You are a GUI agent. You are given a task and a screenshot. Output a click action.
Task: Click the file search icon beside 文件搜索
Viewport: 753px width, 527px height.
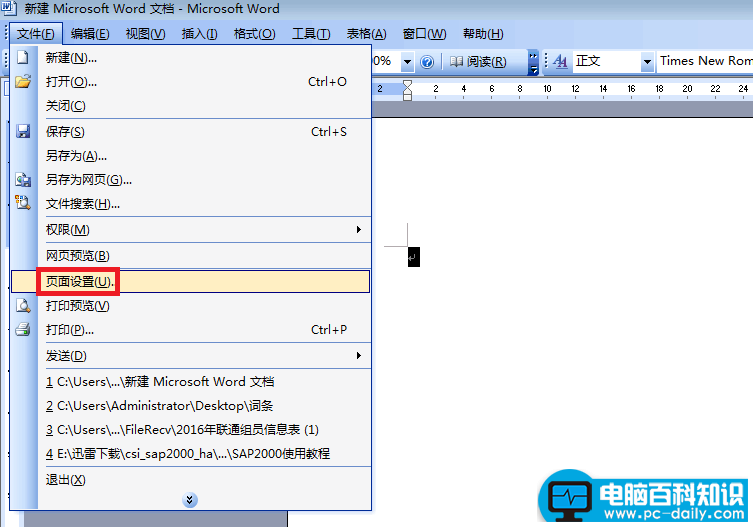(x=23, y=203)
